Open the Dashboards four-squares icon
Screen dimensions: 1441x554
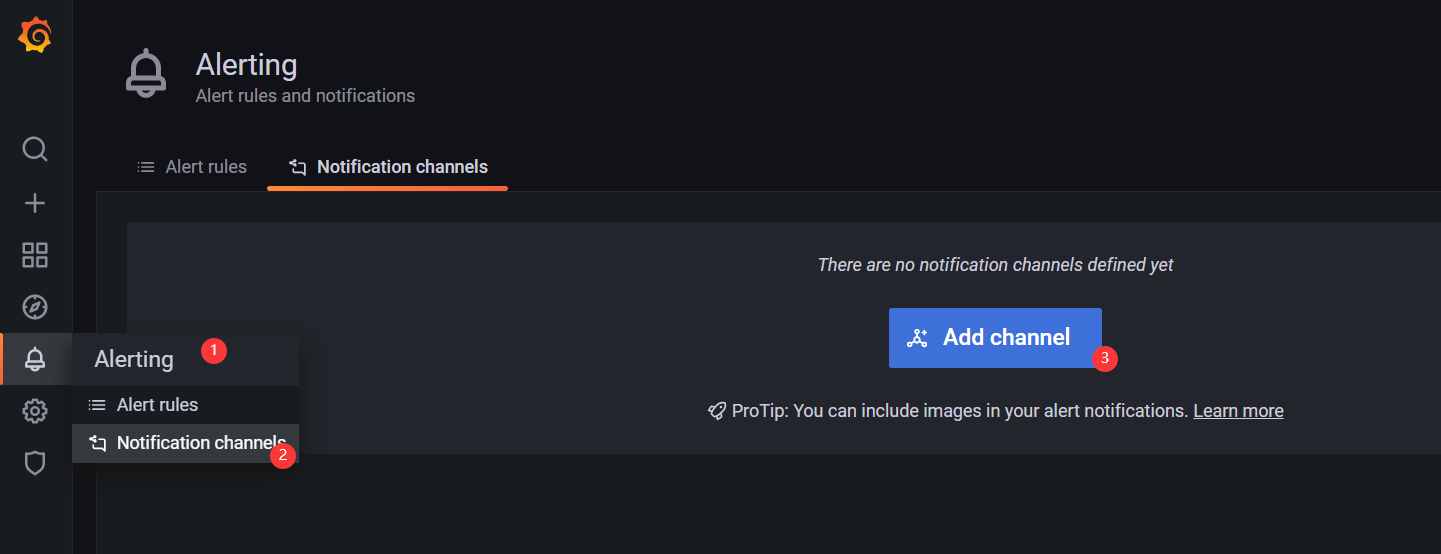[35, 255]
